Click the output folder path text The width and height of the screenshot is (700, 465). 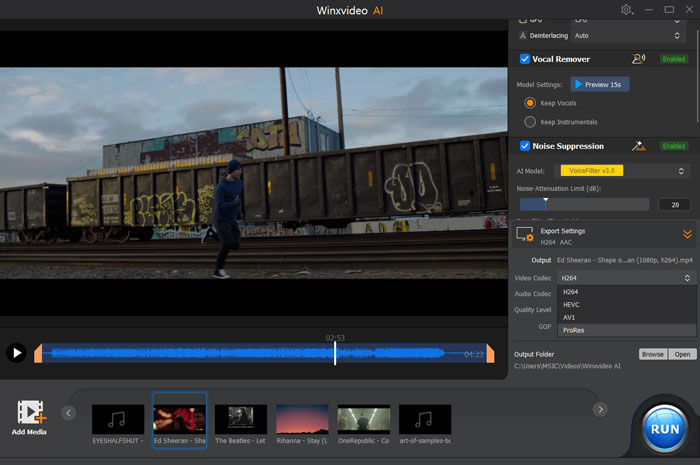pos(567,366)
